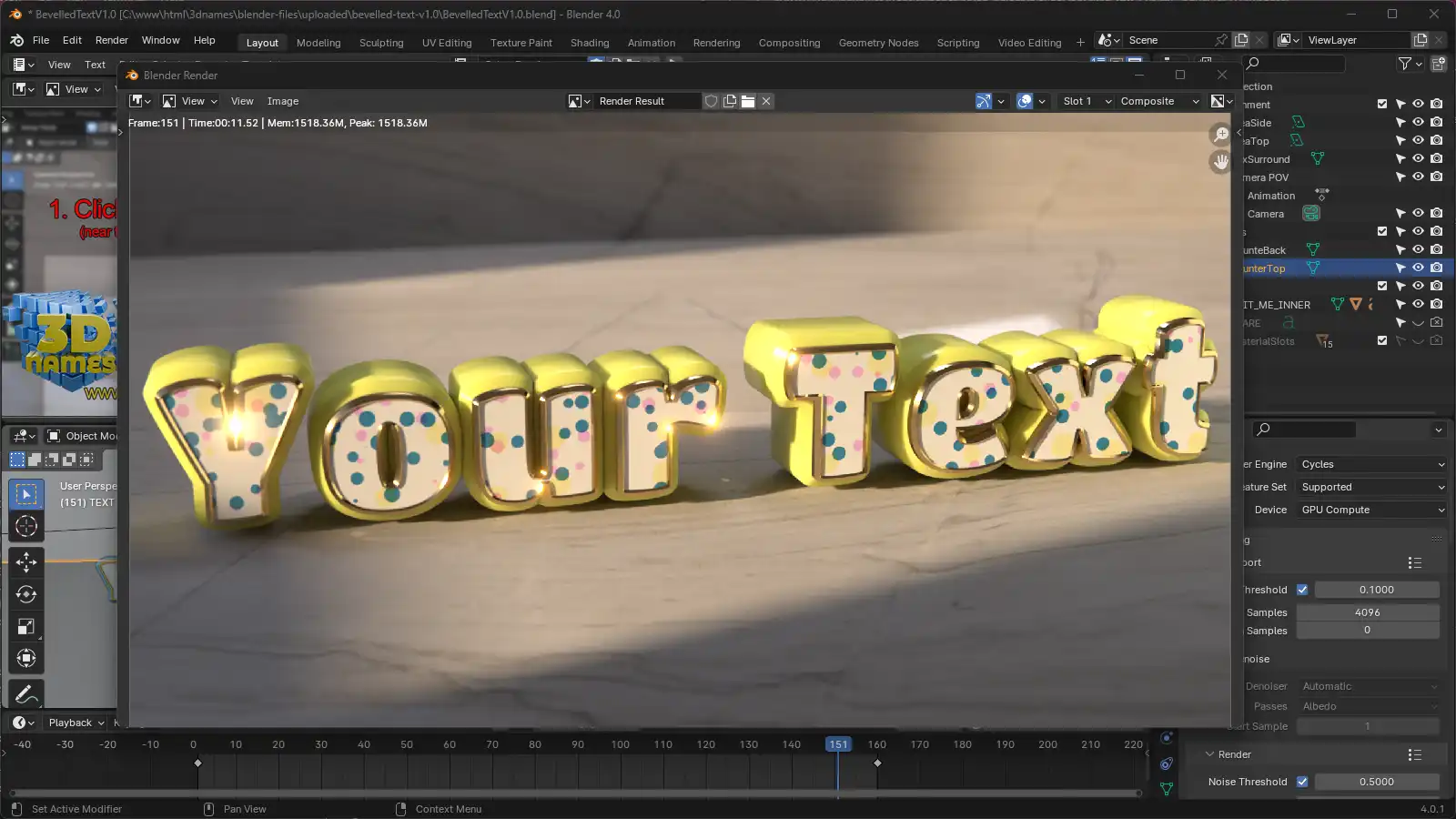Click the Render Noise Threshold 0.5000 field

[1377, 782]
